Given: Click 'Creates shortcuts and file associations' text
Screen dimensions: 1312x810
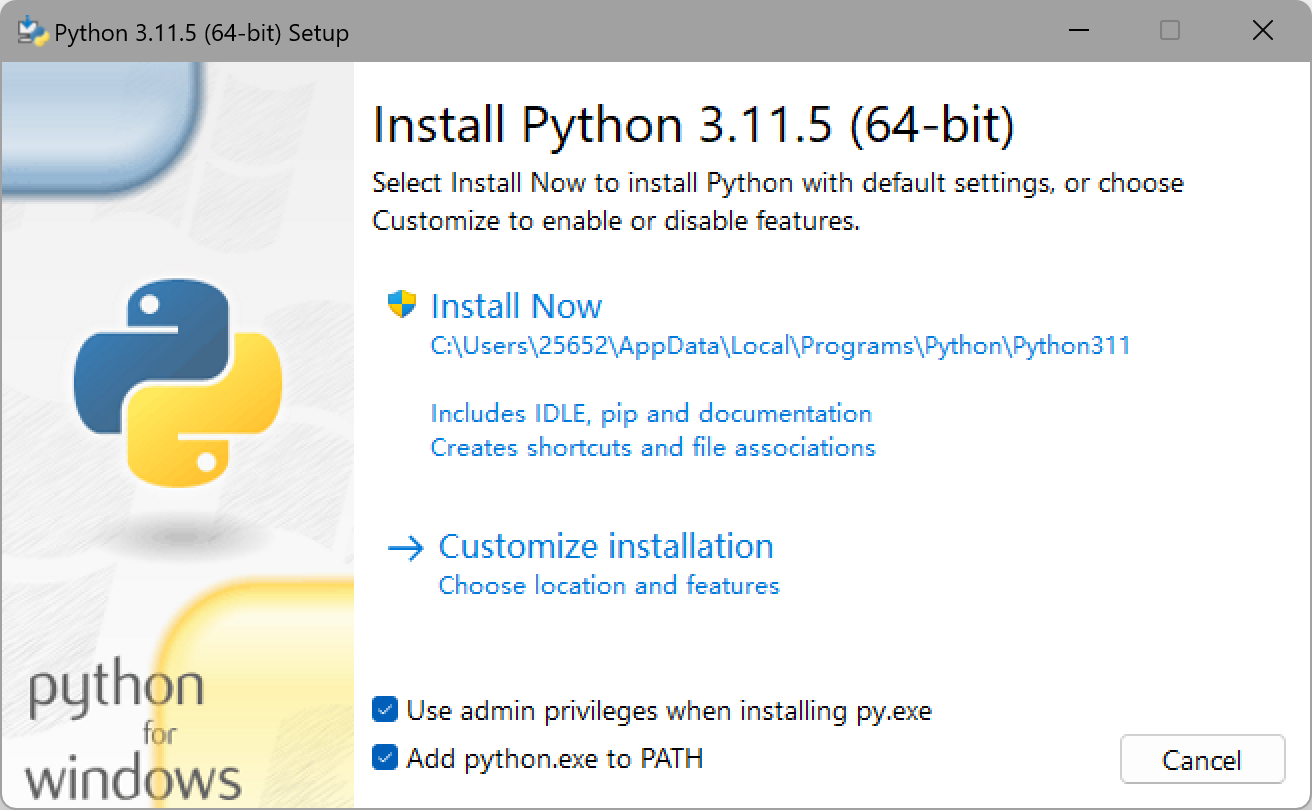Looking at the screenshot, I should point(653,447).
